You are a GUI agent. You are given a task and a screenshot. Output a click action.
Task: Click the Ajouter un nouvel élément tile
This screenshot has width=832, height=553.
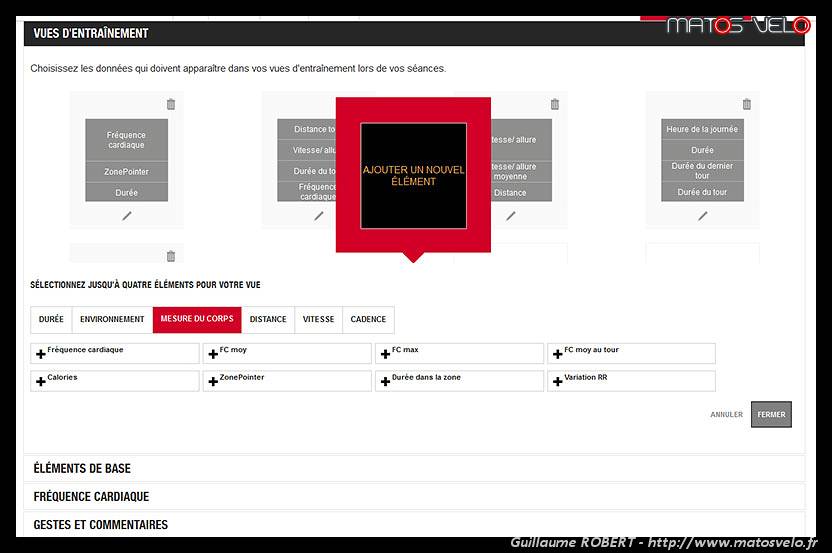pyautogui.click(x=413, y=176)
